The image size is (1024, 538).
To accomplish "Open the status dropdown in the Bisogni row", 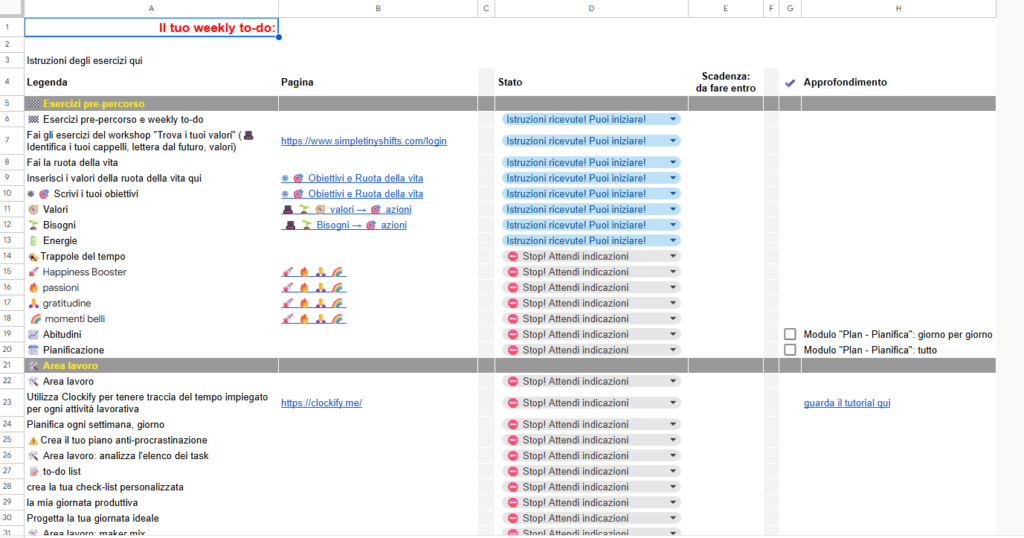I will (673, 225).
